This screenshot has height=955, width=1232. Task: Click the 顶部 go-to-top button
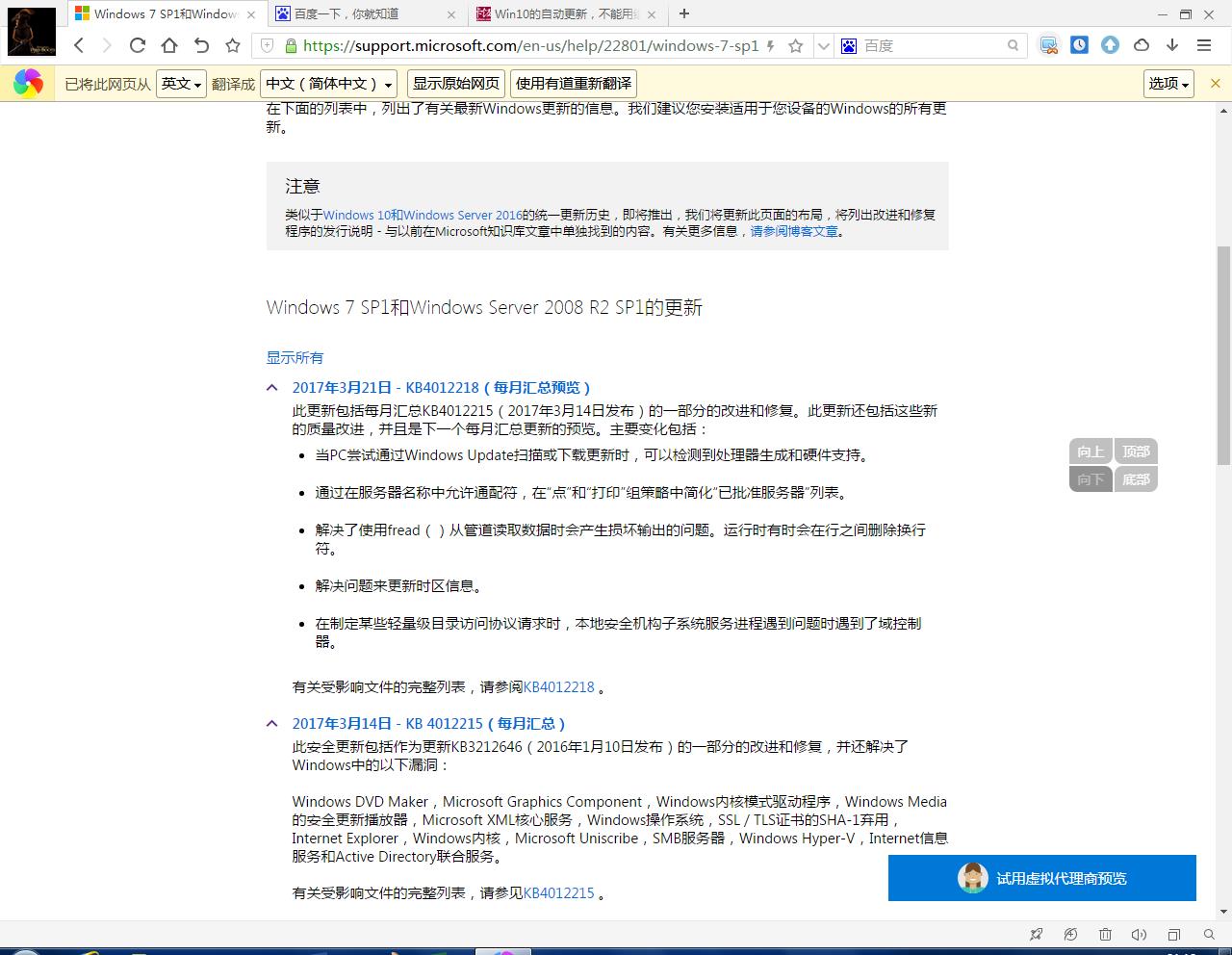tap(1136, 452)
